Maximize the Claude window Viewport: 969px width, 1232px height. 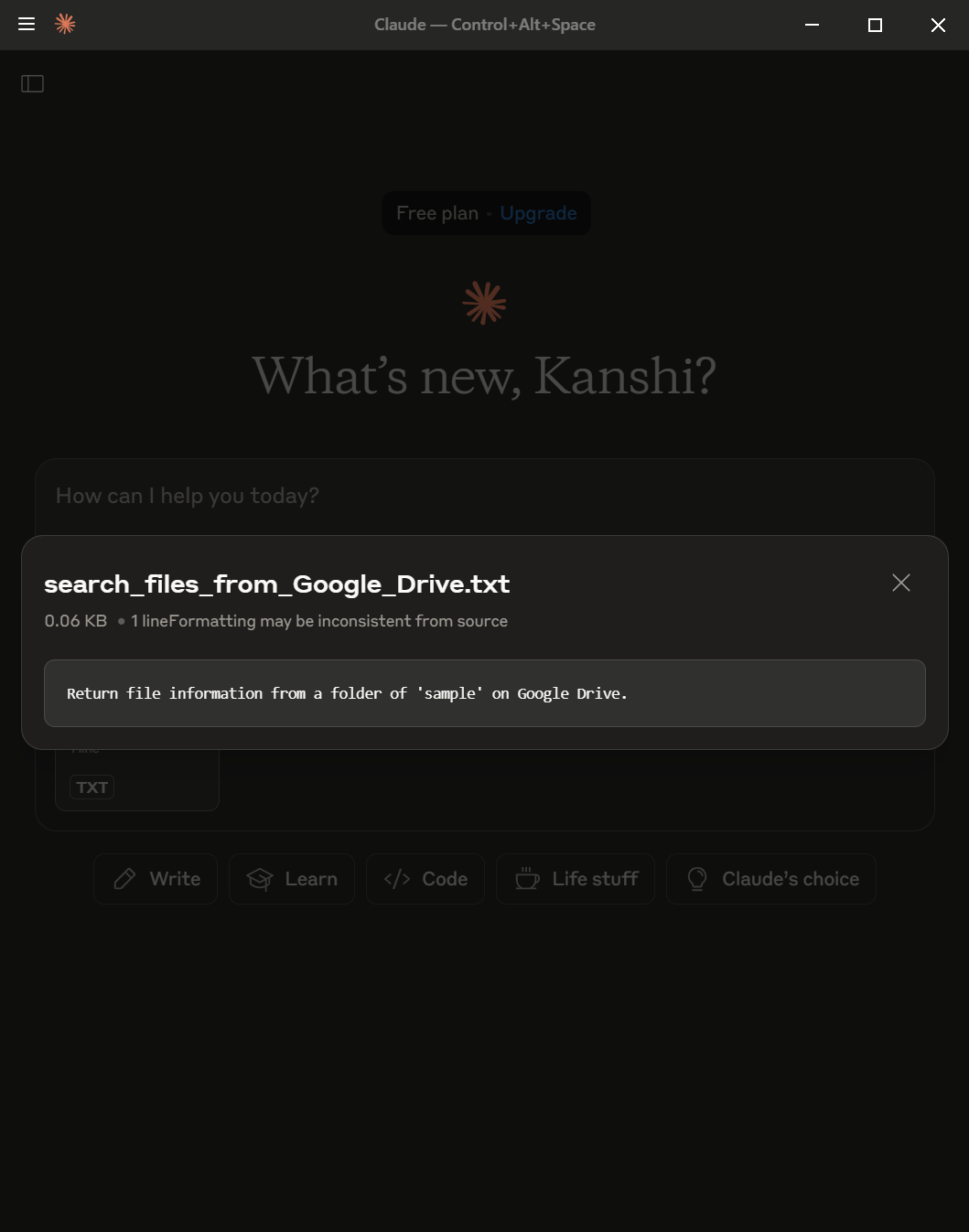pyautogui.click(x=875, y=25)
